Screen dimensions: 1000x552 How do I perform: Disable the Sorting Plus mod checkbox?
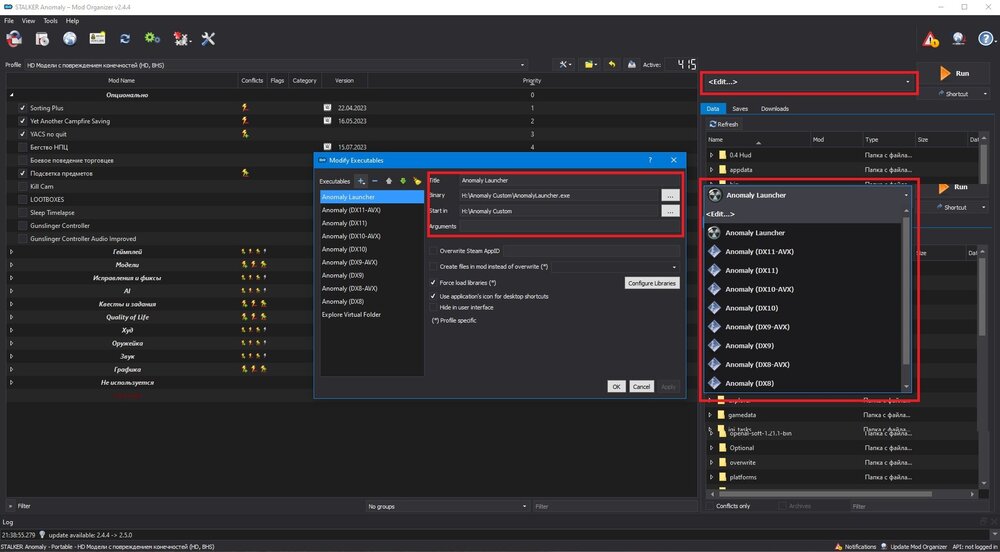click(23, 108)
